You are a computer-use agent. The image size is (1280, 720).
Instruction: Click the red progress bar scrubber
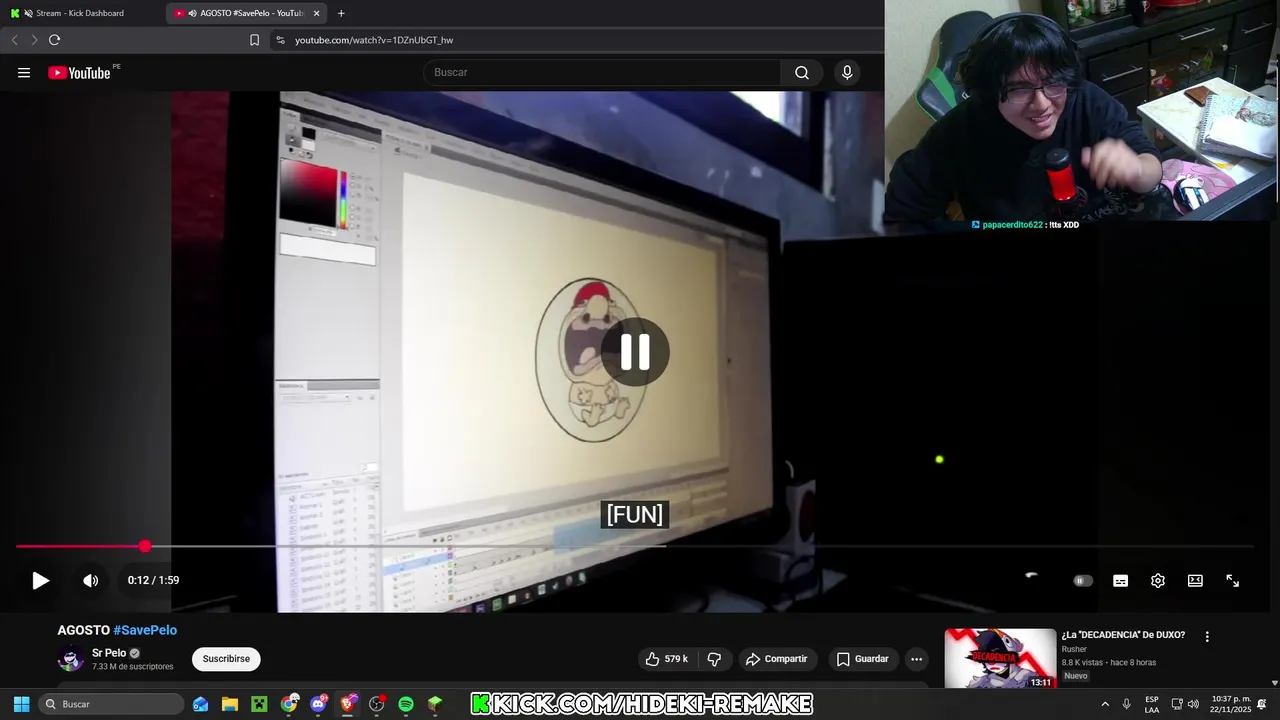145,546
